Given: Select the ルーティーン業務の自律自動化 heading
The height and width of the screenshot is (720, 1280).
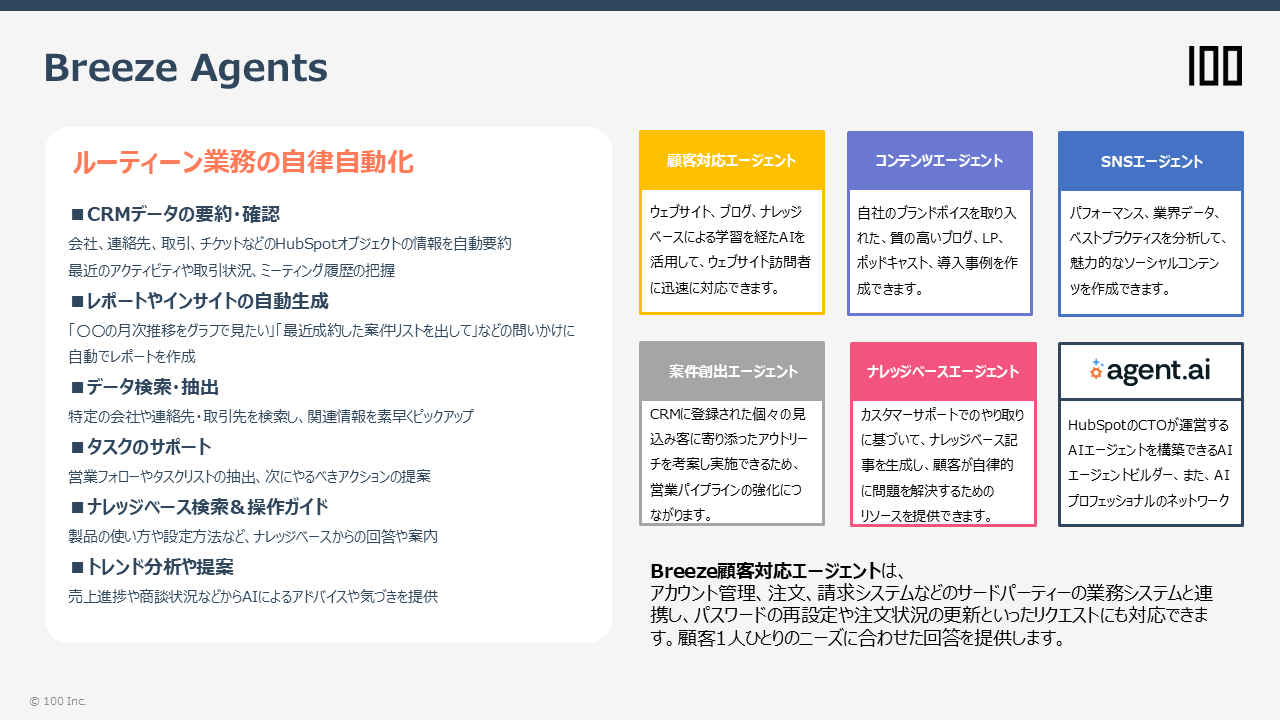Looking at the screenshot, I should (x=243, y=162).
